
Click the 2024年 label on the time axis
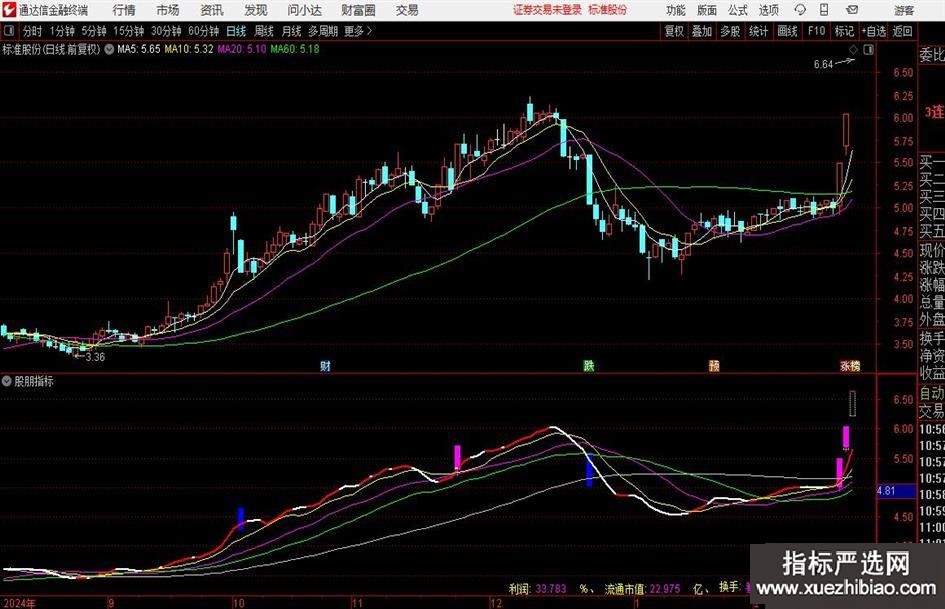click(19, 603)
